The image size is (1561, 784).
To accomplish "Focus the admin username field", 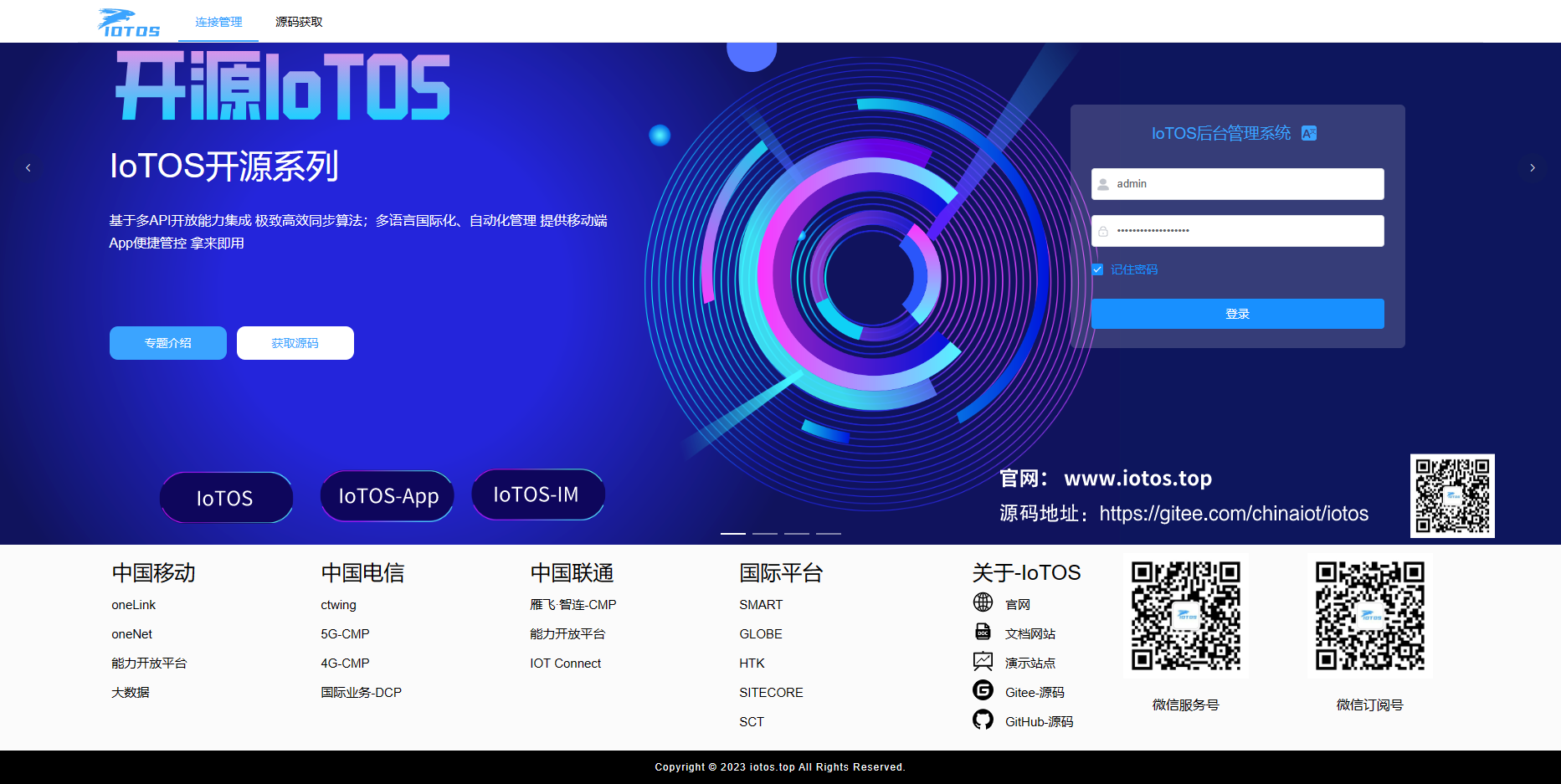I will (1238, 184).
